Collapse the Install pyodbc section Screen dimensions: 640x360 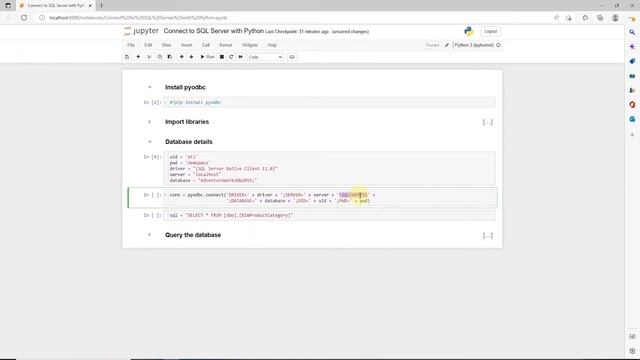click(x=149, y=87)
